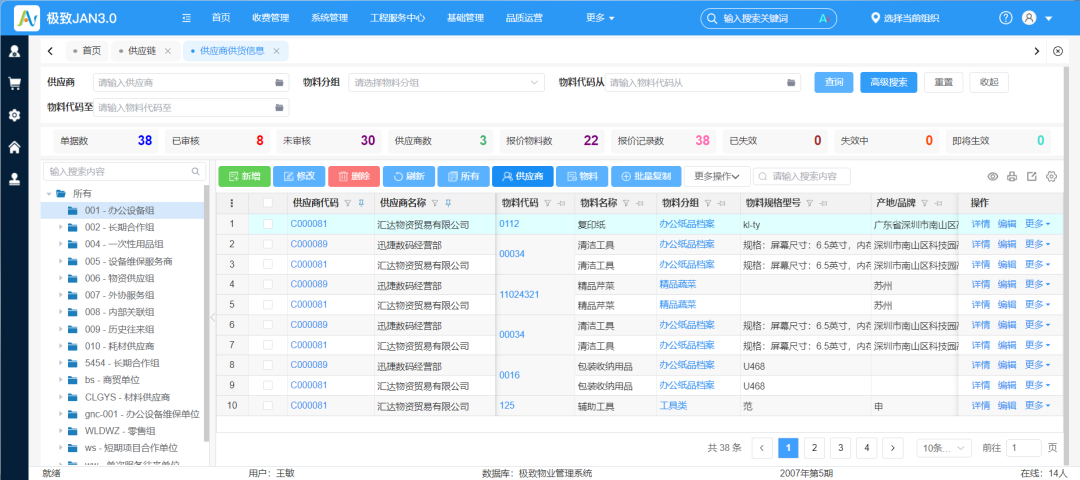The width and height of the screenshot is (1080, 480).
Task: Toggle the eye view icon above table
Action: 993,176
